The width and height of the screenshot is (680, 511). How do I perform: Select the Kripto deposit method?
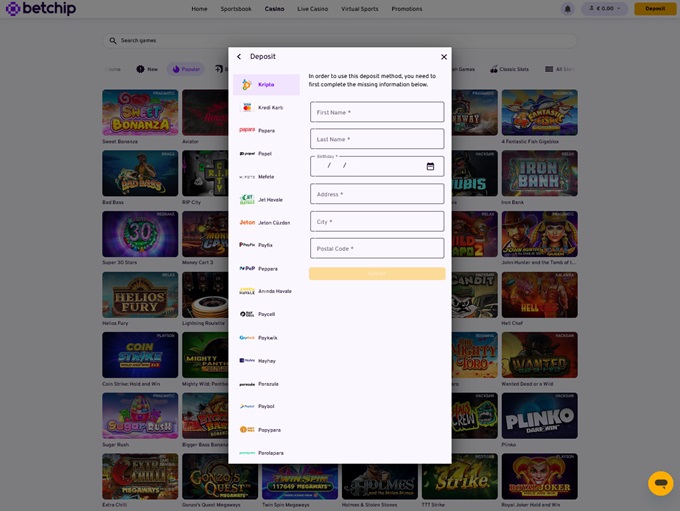[x=266, y=85]
